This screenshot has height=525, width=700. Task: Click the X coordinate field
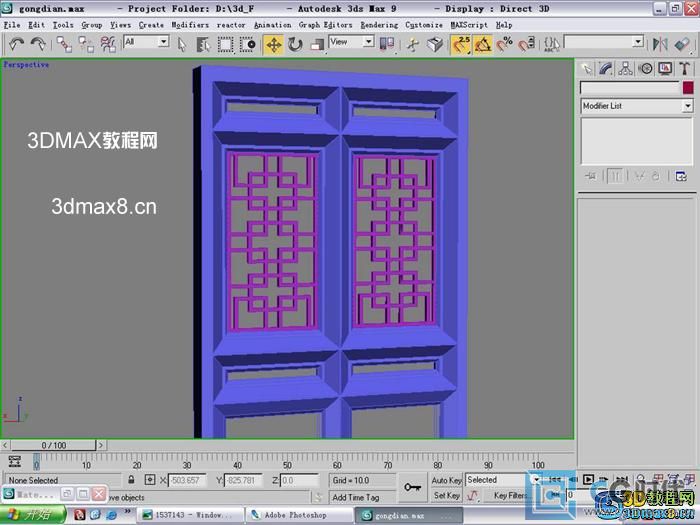tap(187, 480)
